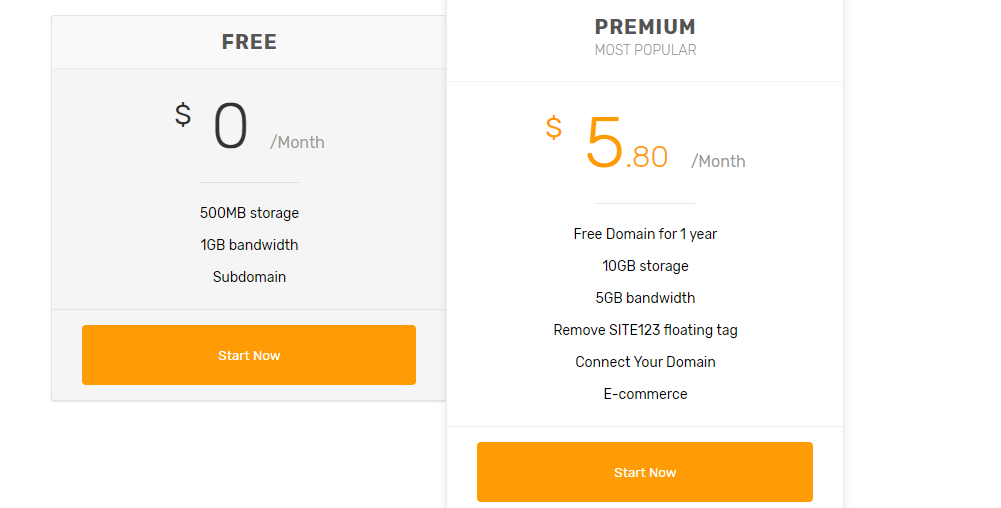Click Remove SITE123 floating tag text
The width and height of the screenshot is (1001, 508).
click(645, 330)
